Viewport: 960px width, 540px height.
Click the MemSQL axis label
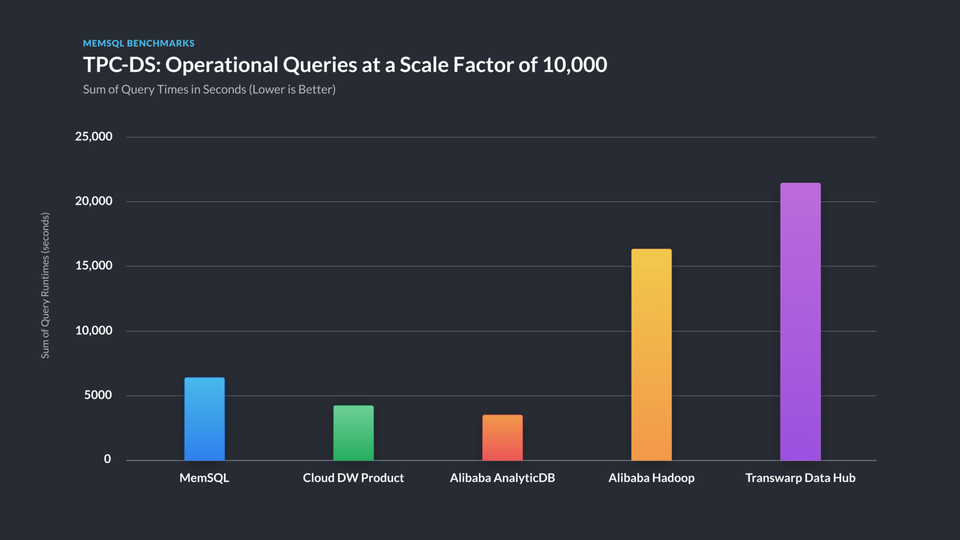point(204,478)
